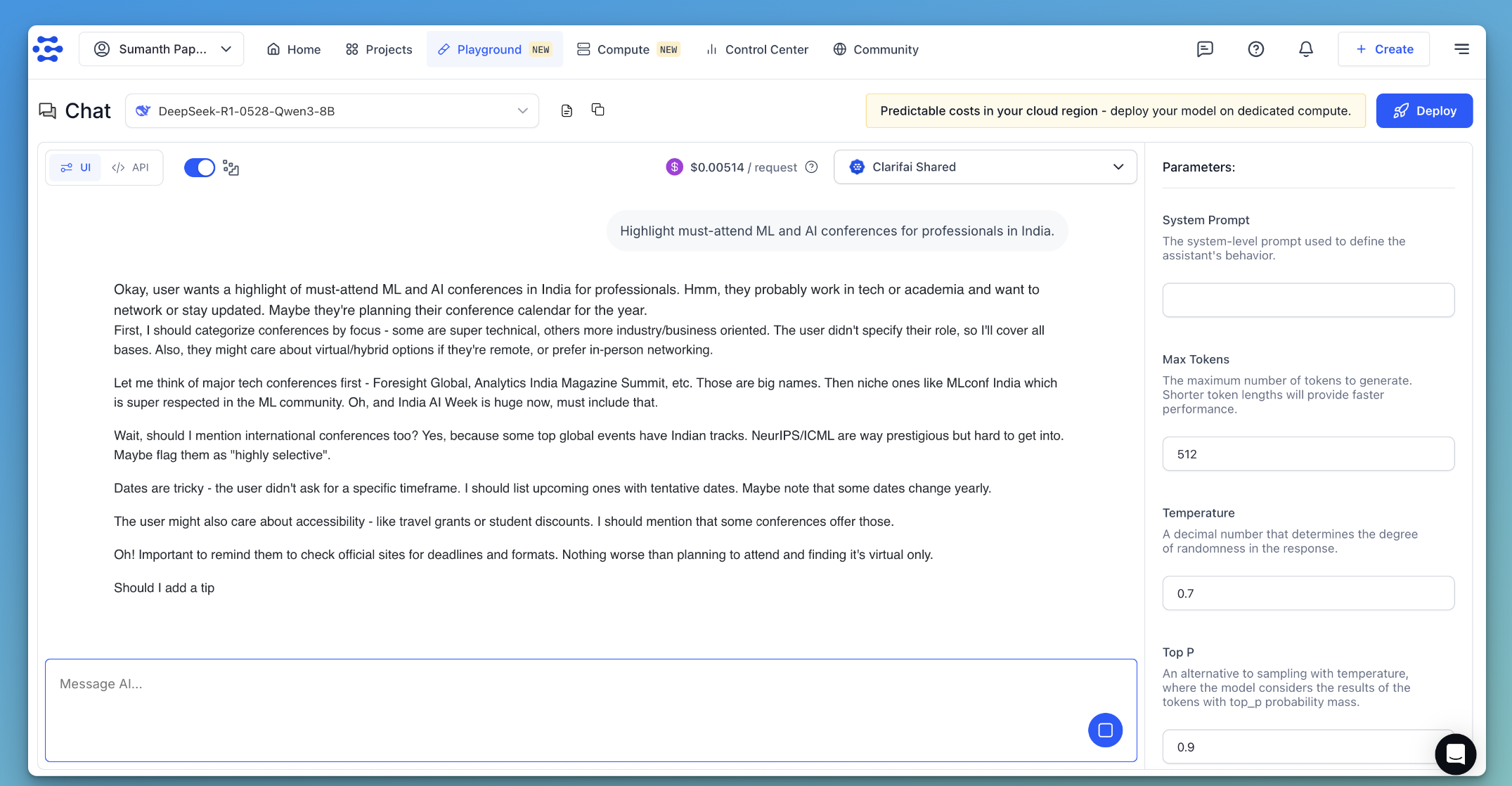Open the help question mark icon
The height and width of the screenshot is (786, 1512).
pos(1256,49)
